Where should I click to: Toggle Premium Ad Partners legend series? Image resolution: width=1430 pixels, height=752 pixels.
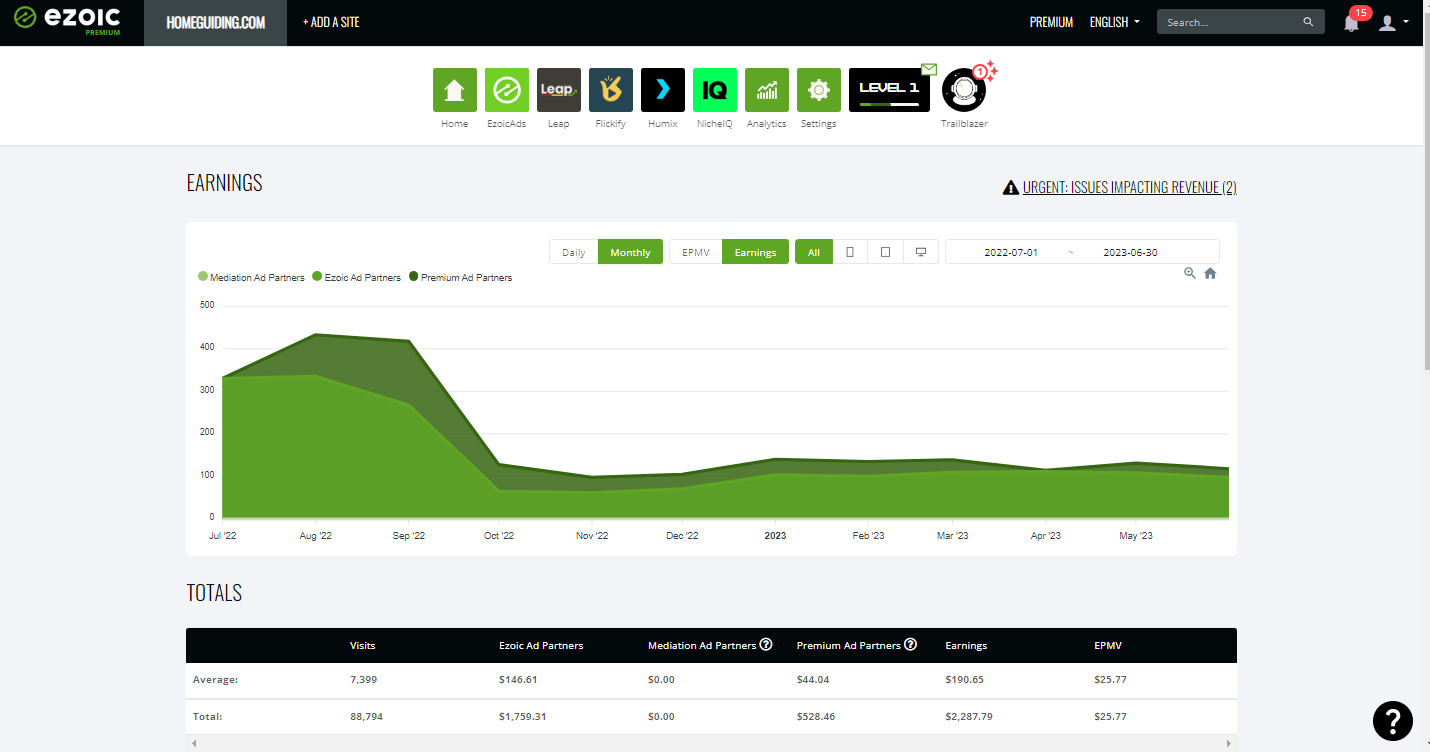pos(460,277)
